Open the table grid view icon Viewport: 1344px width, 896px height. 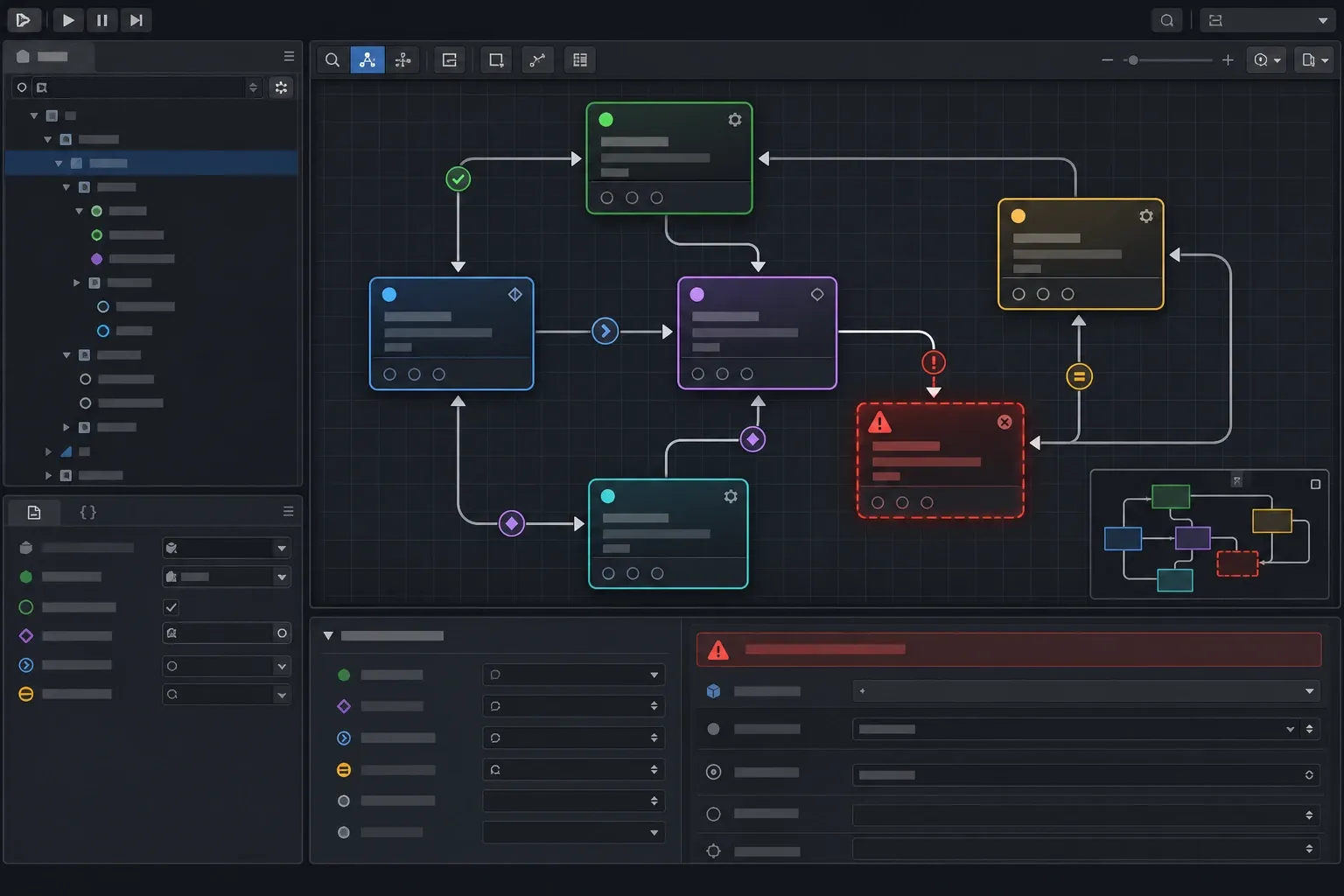pos(579,59)
